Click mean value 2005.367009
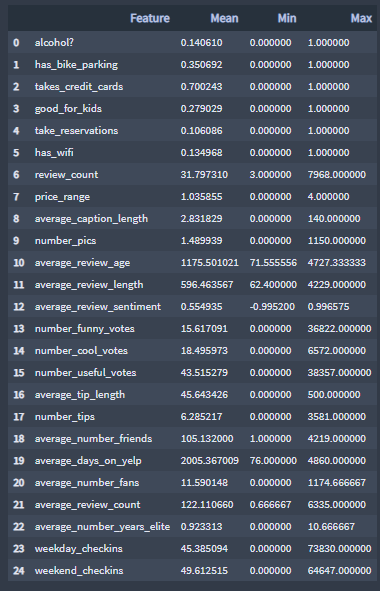380x591 pixels. click(210, 461)
